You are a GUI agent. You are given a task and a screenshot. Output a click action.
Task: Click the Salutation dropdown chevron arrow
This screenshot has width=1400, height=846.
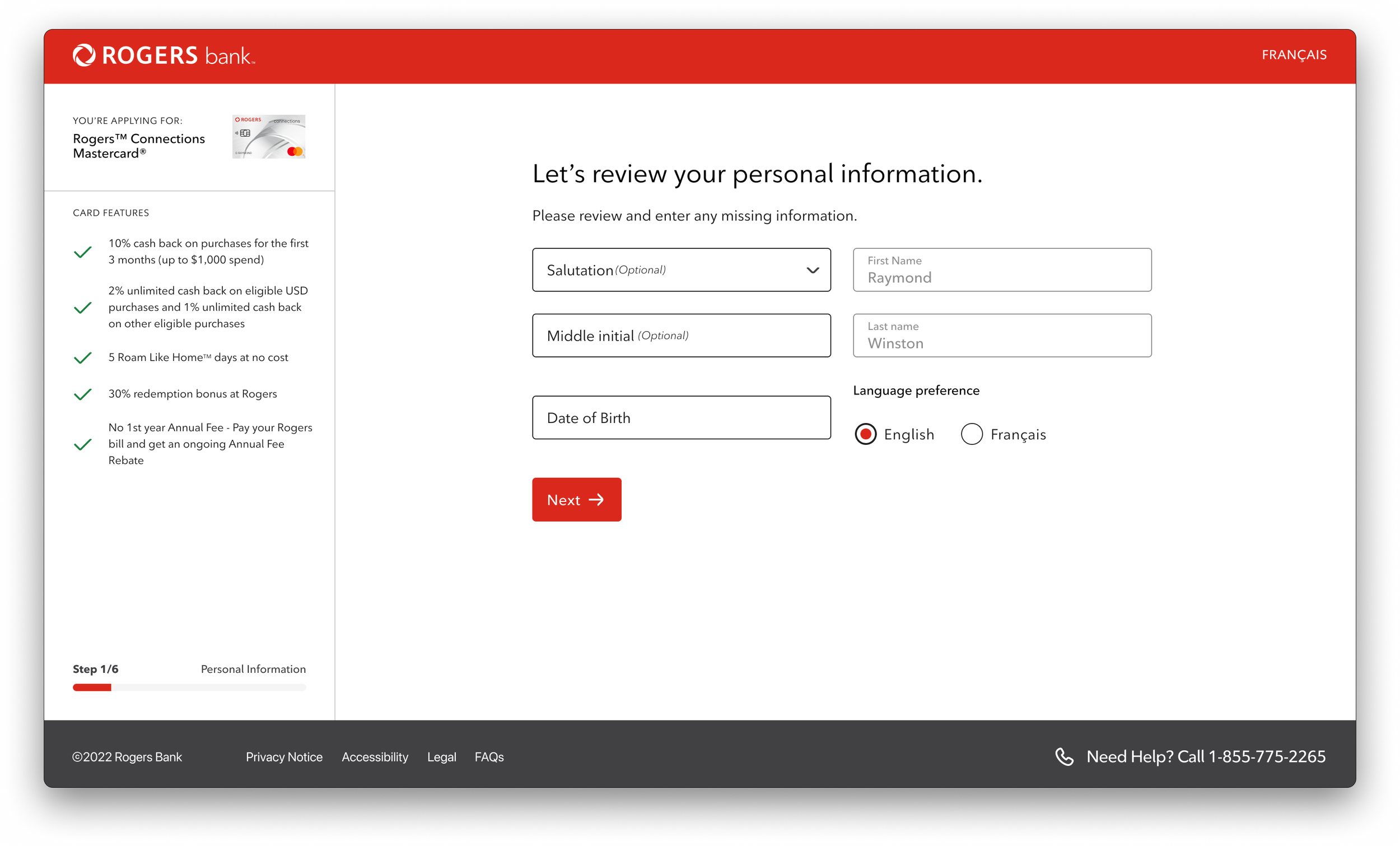[x=813, y=270]
